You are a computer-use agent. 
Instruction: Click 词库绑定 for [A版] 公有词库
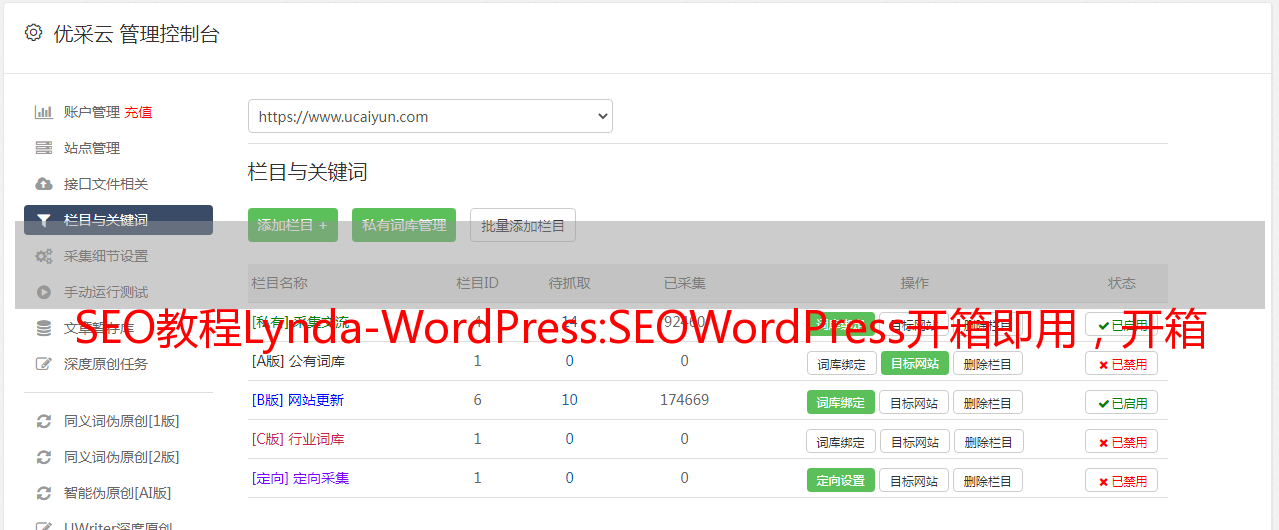coord(841,363)
